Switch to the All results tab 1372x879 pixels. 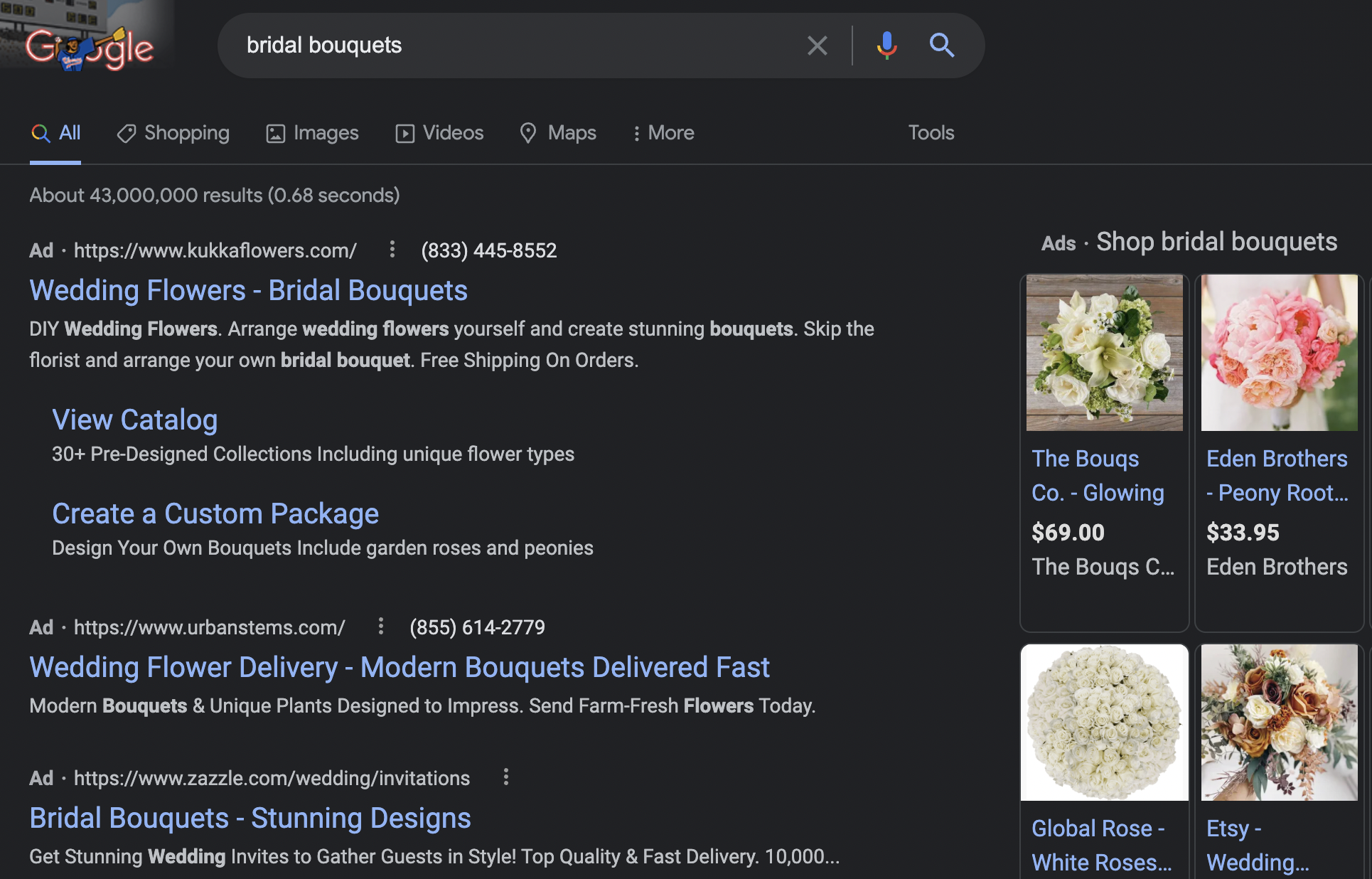[55, 133]
